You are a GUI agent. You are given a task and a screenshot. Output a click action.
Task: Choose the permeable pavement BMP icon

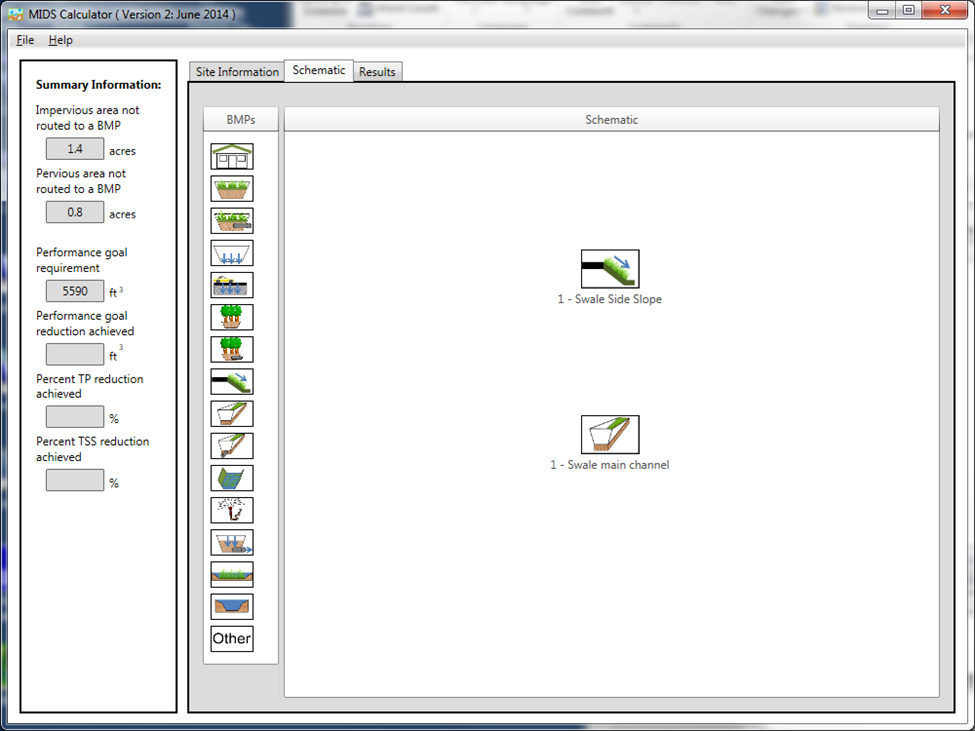point(232,285)
